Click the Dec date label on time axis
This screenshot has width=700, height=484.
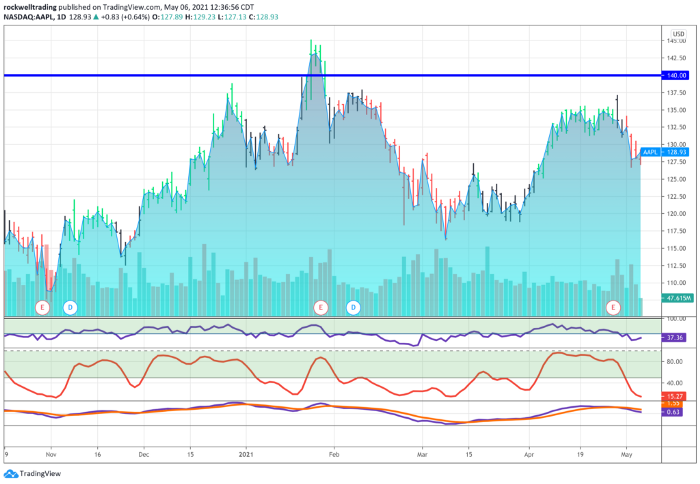pos(144,455)
